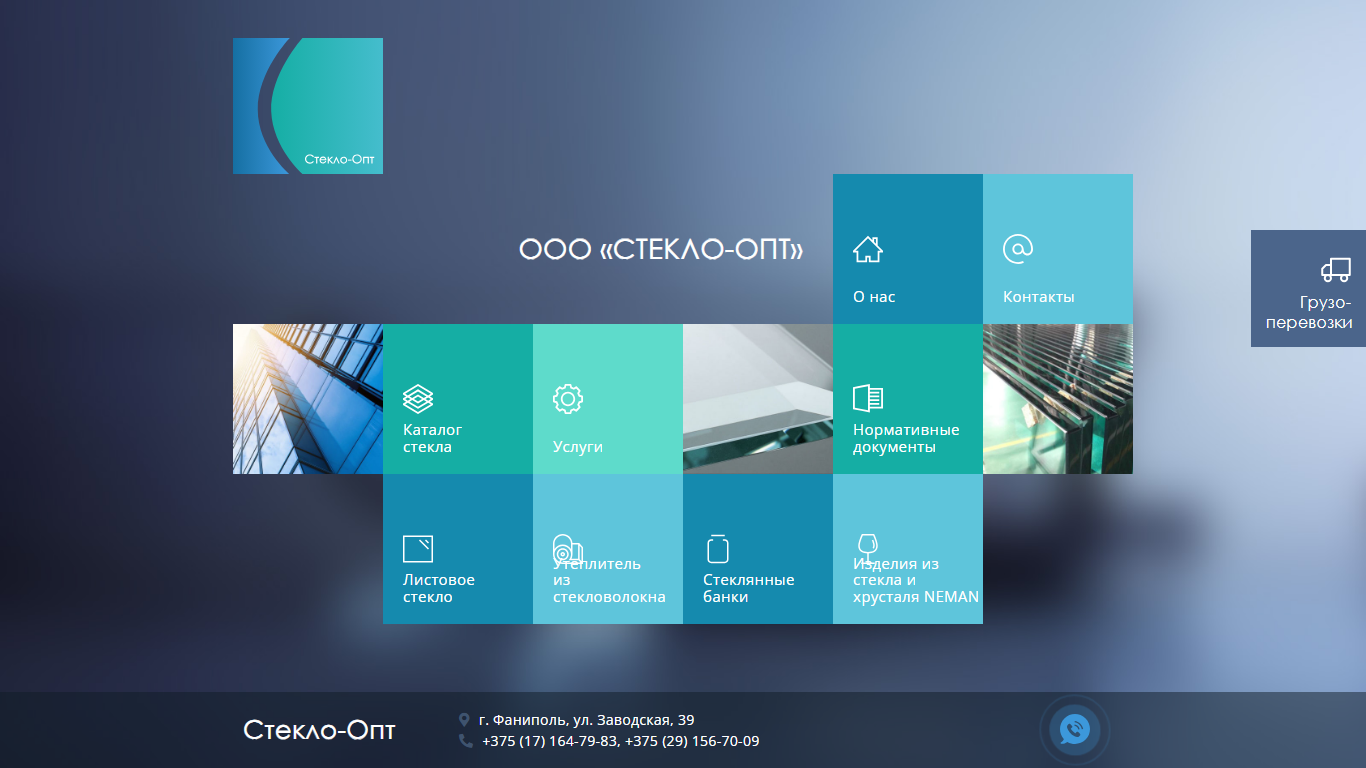
Task: Open Стеклянные банки category
Action: click(x=758, y=549)
